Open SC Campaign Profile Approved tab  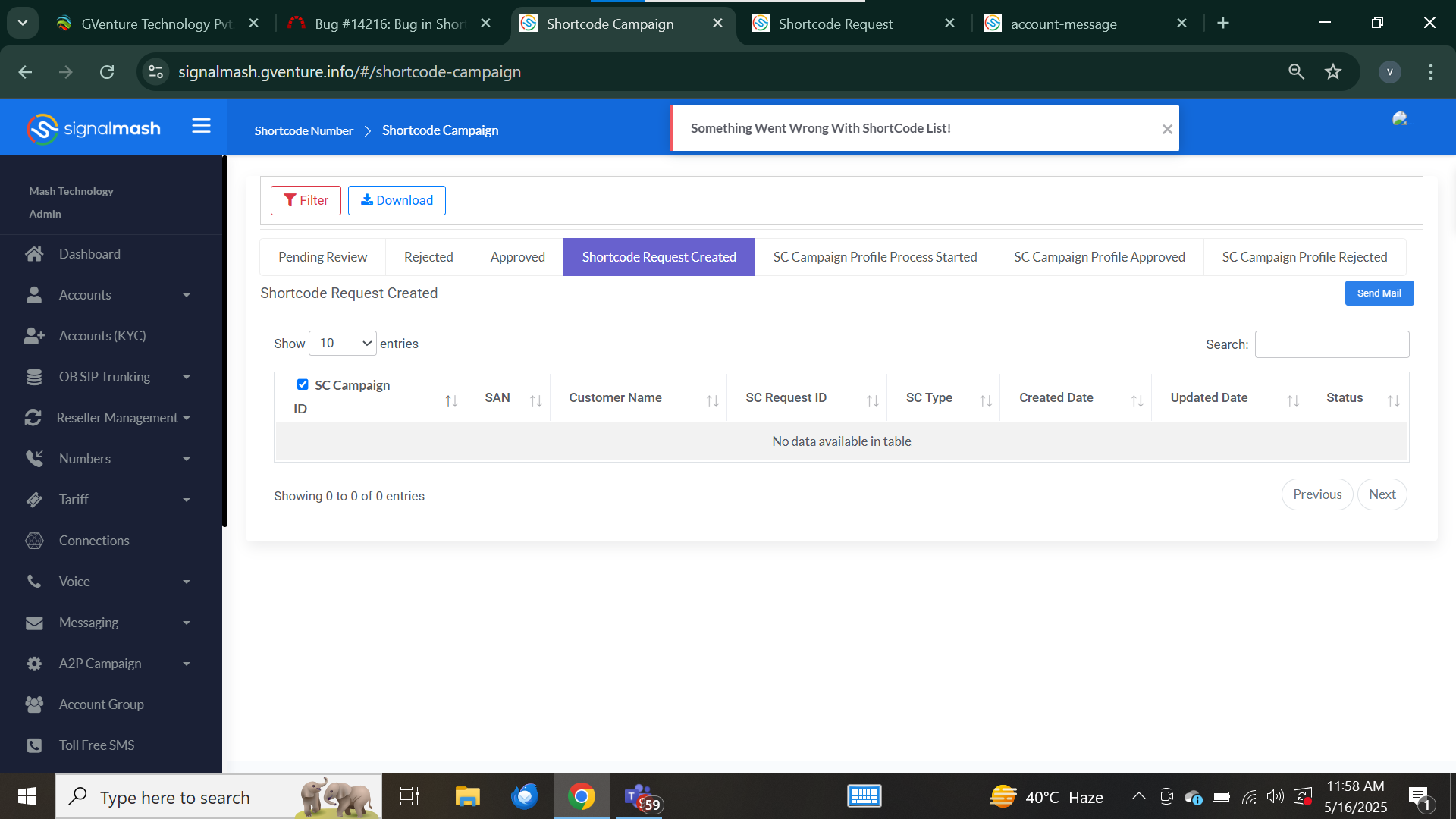point(1099,257)
